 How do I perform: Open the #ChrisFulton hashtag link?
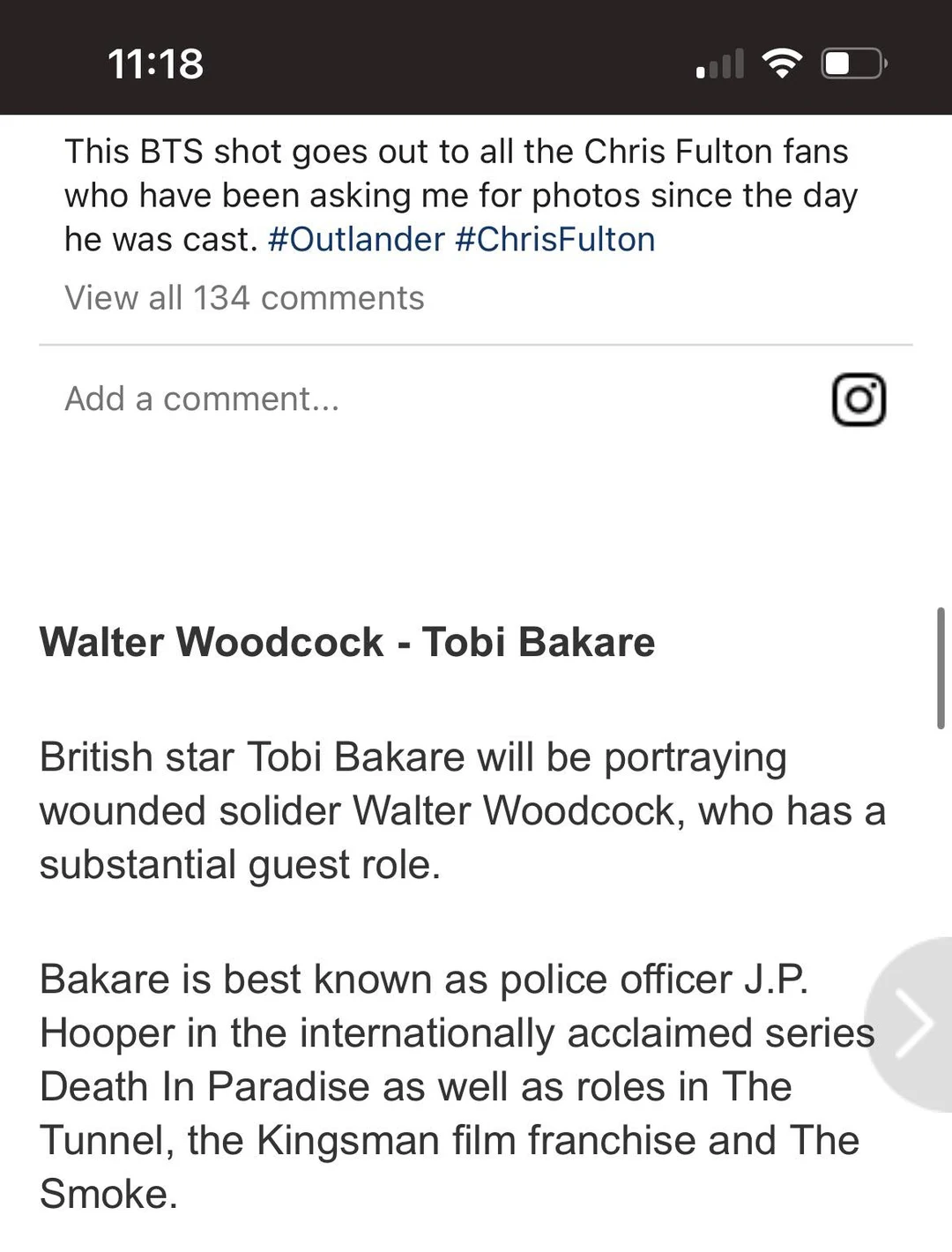tap(555, 240)
